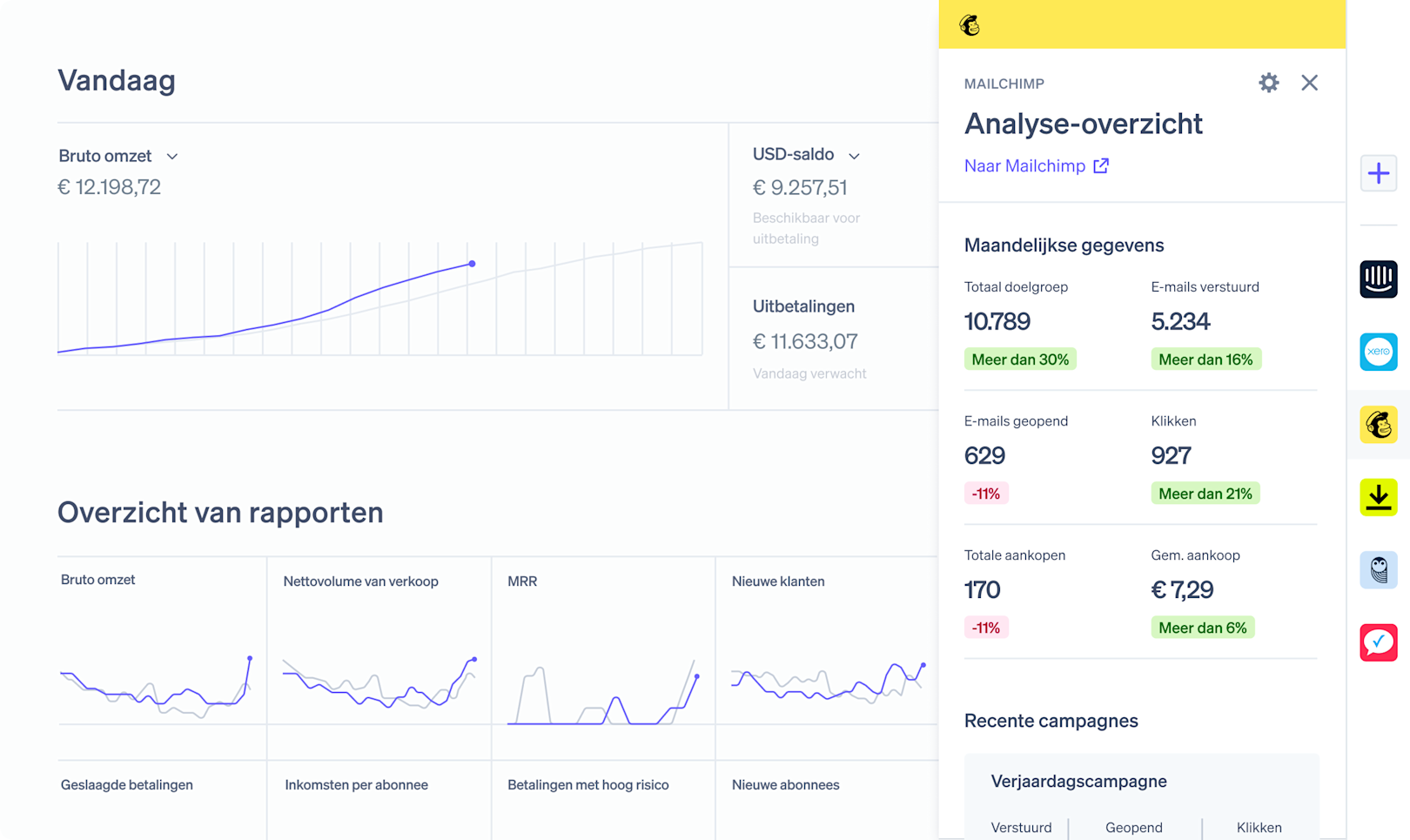Open the Verjaardagscampagne campaign card

(x=1141, y=796)
